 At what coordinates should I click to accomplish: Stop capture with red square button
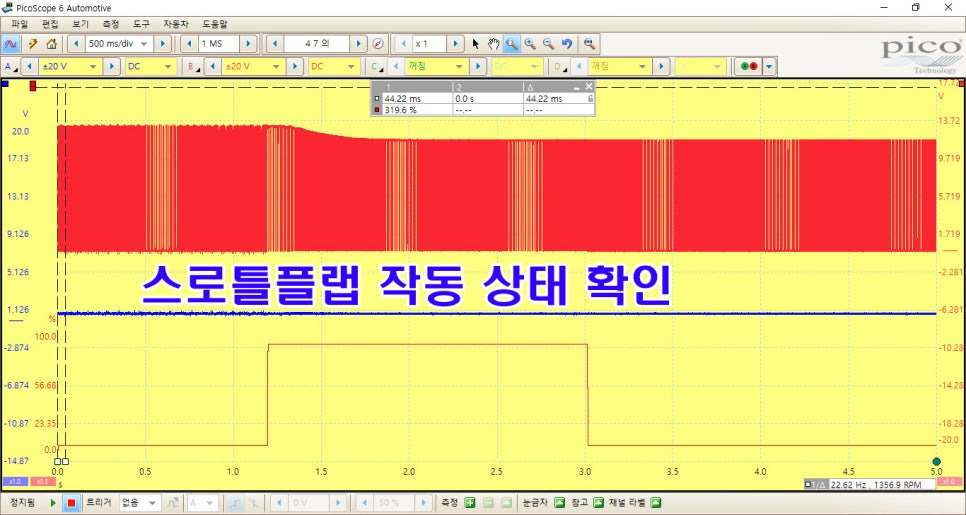71,503
